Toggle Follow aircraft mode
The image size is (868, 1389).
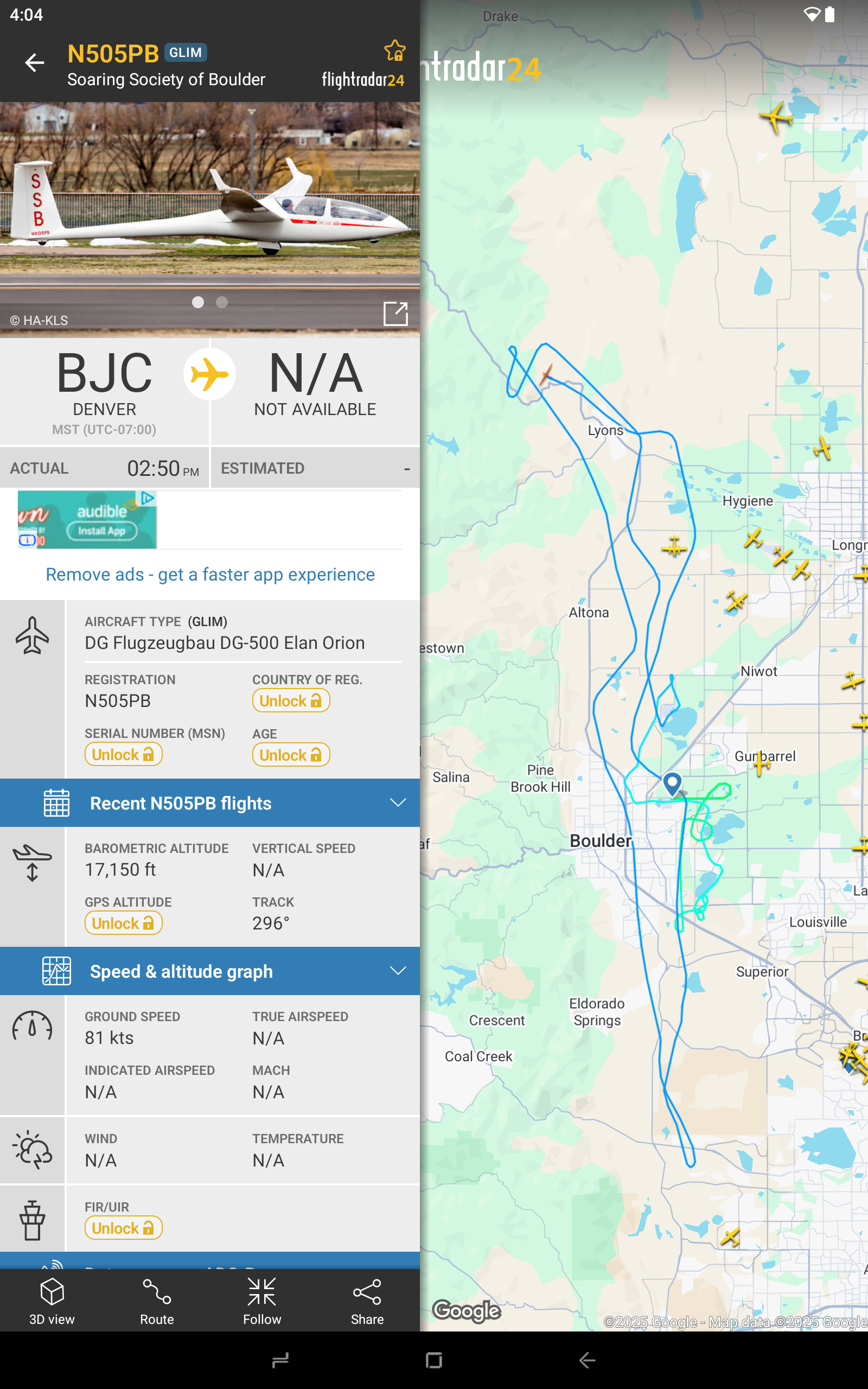point(262,1300)
